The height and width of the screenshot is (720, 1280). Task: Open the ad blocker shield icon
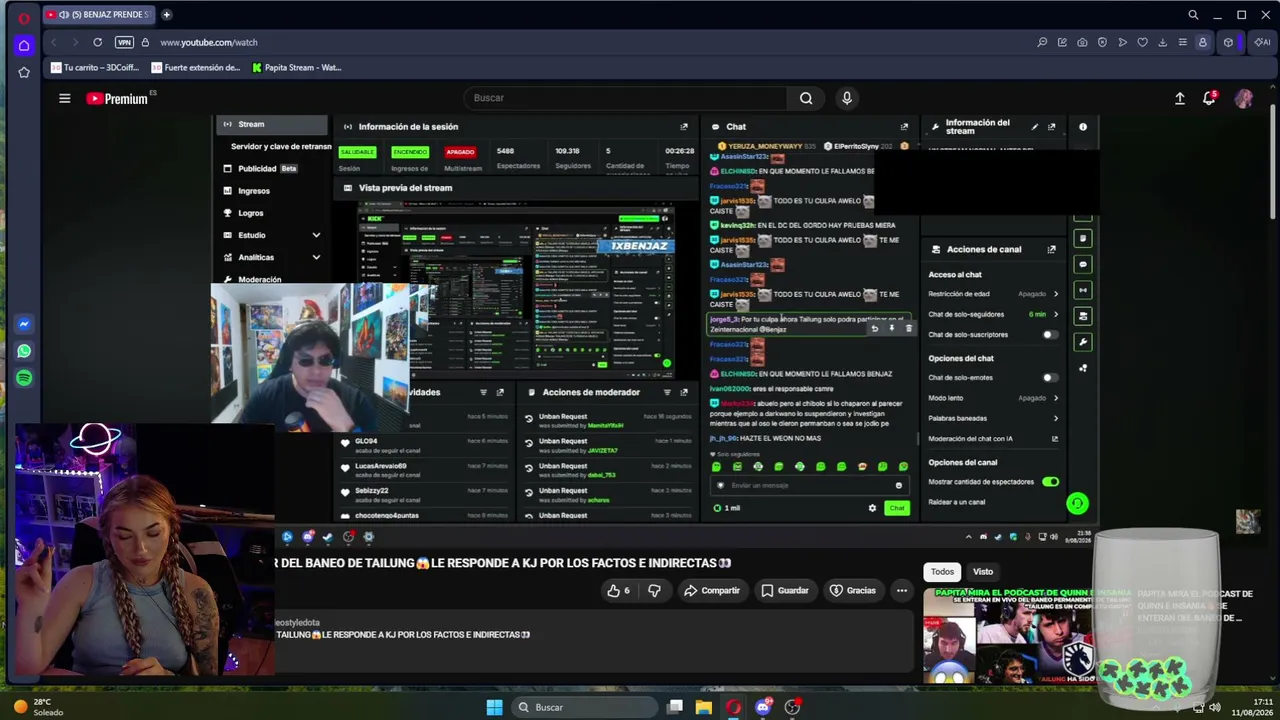pos(1102,42)
